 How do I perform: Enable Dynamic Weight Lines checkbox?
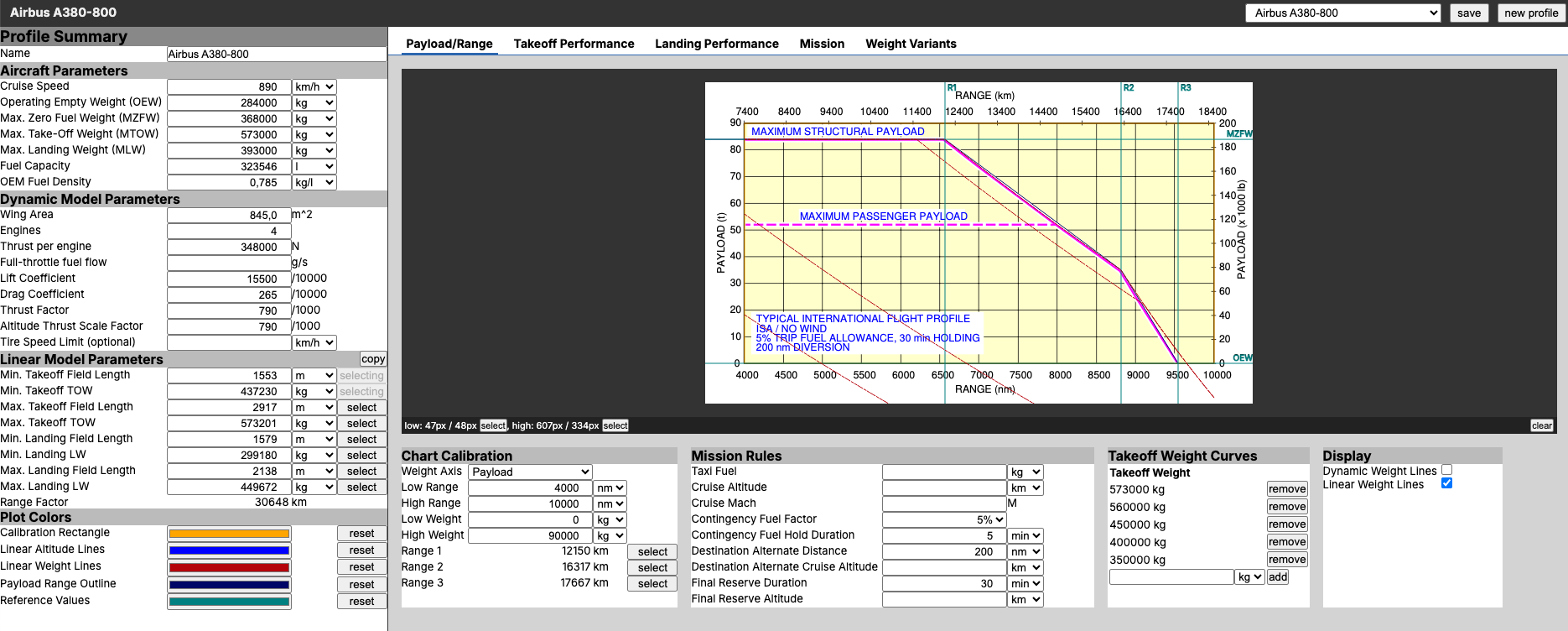point(1446,471)
